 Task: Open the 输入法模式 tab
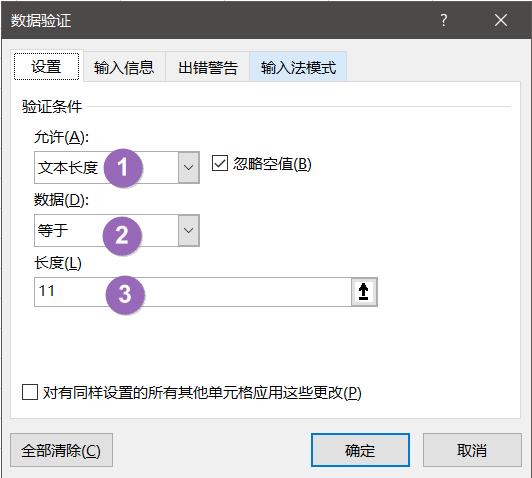[x=298, y=67]
